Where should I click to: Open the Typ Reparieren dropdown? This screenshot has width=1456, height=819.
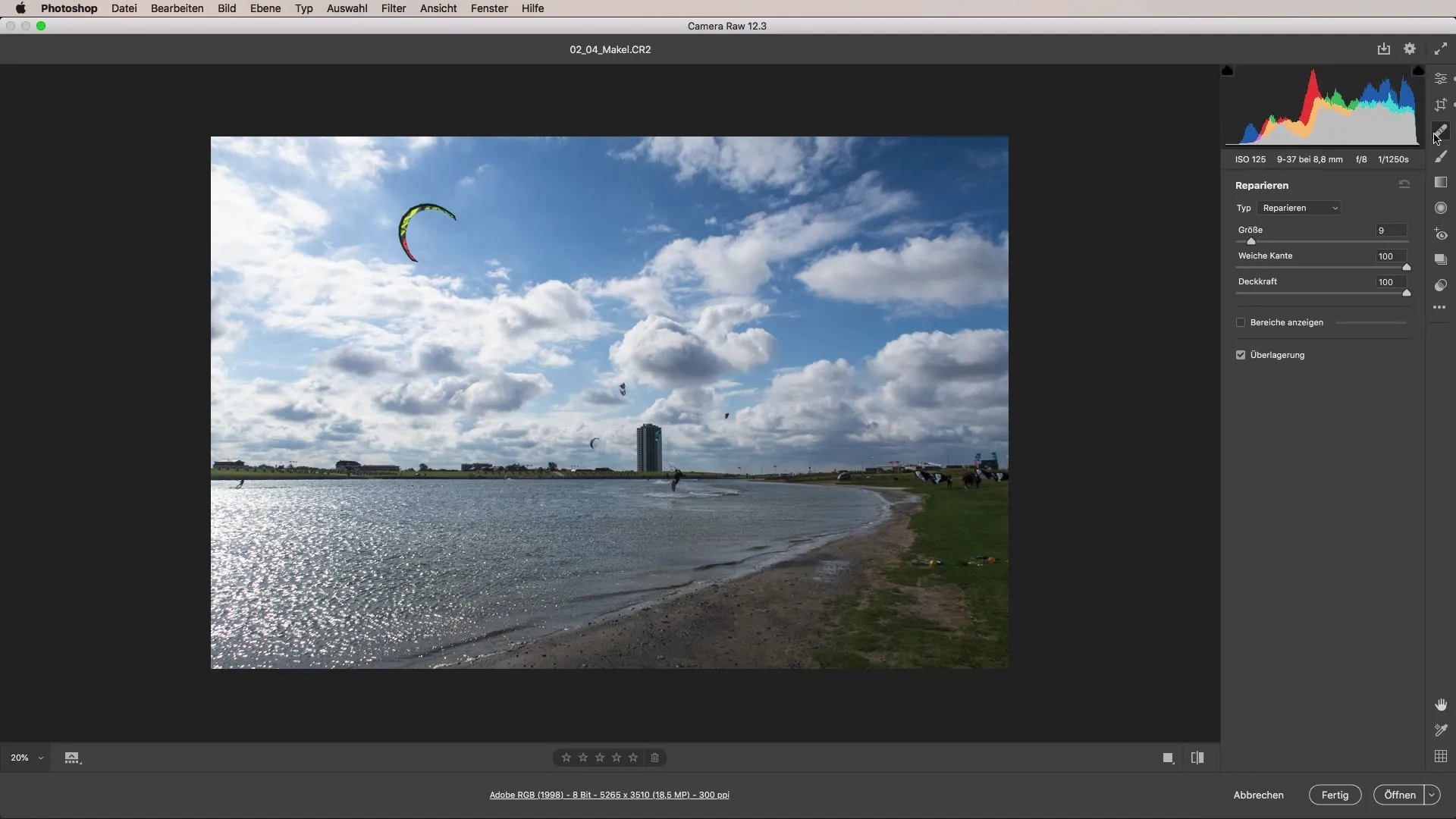pyautogui.click(x=1299, y=208)
